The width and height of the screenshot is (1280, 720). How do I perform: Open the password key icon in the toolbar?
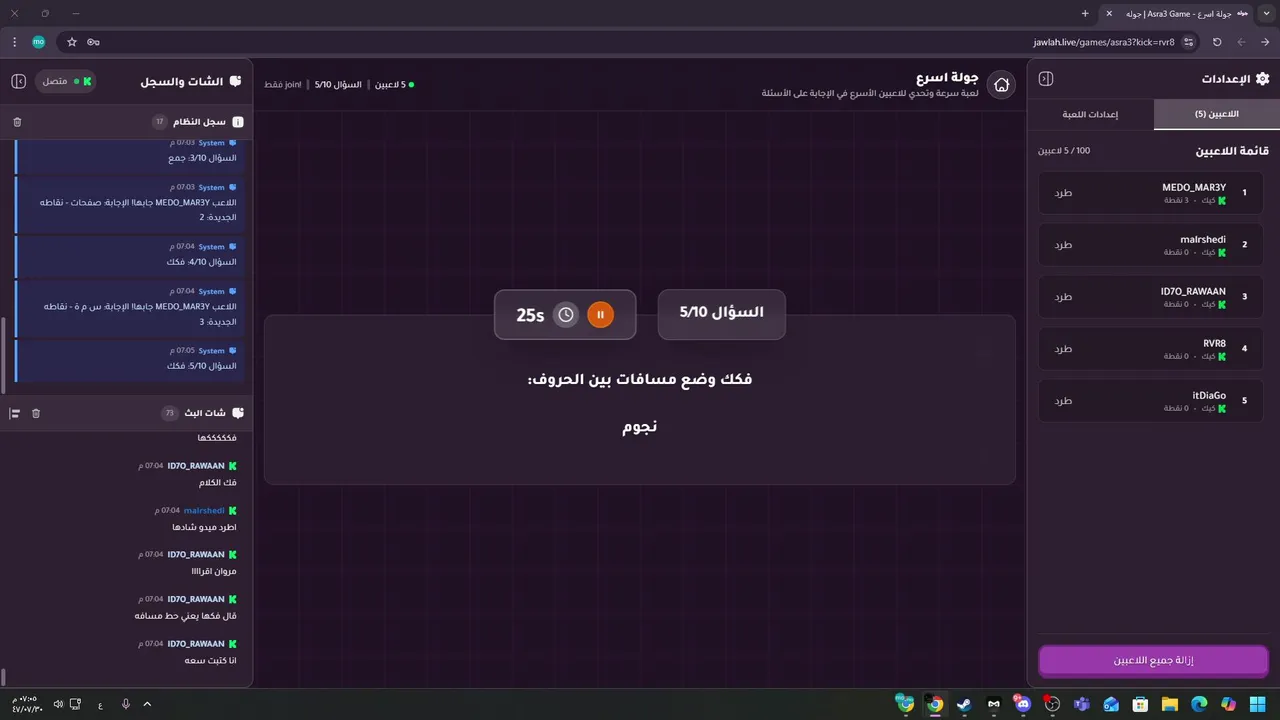[x=93, y=42]
